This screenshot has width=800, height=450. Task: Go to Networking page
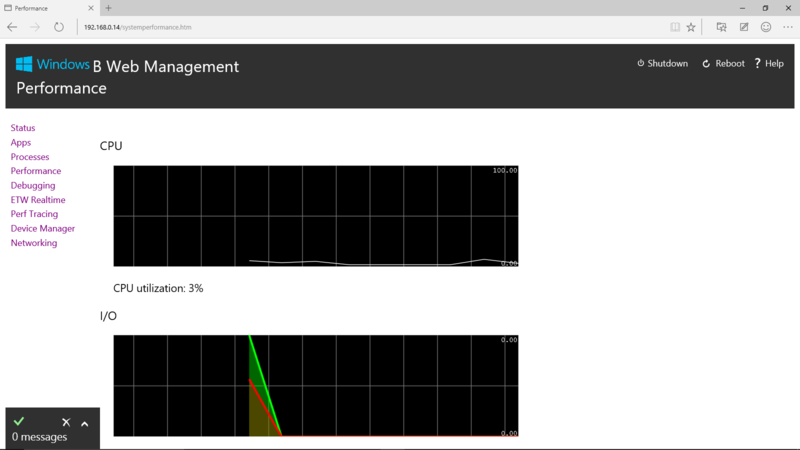[34, 243]
